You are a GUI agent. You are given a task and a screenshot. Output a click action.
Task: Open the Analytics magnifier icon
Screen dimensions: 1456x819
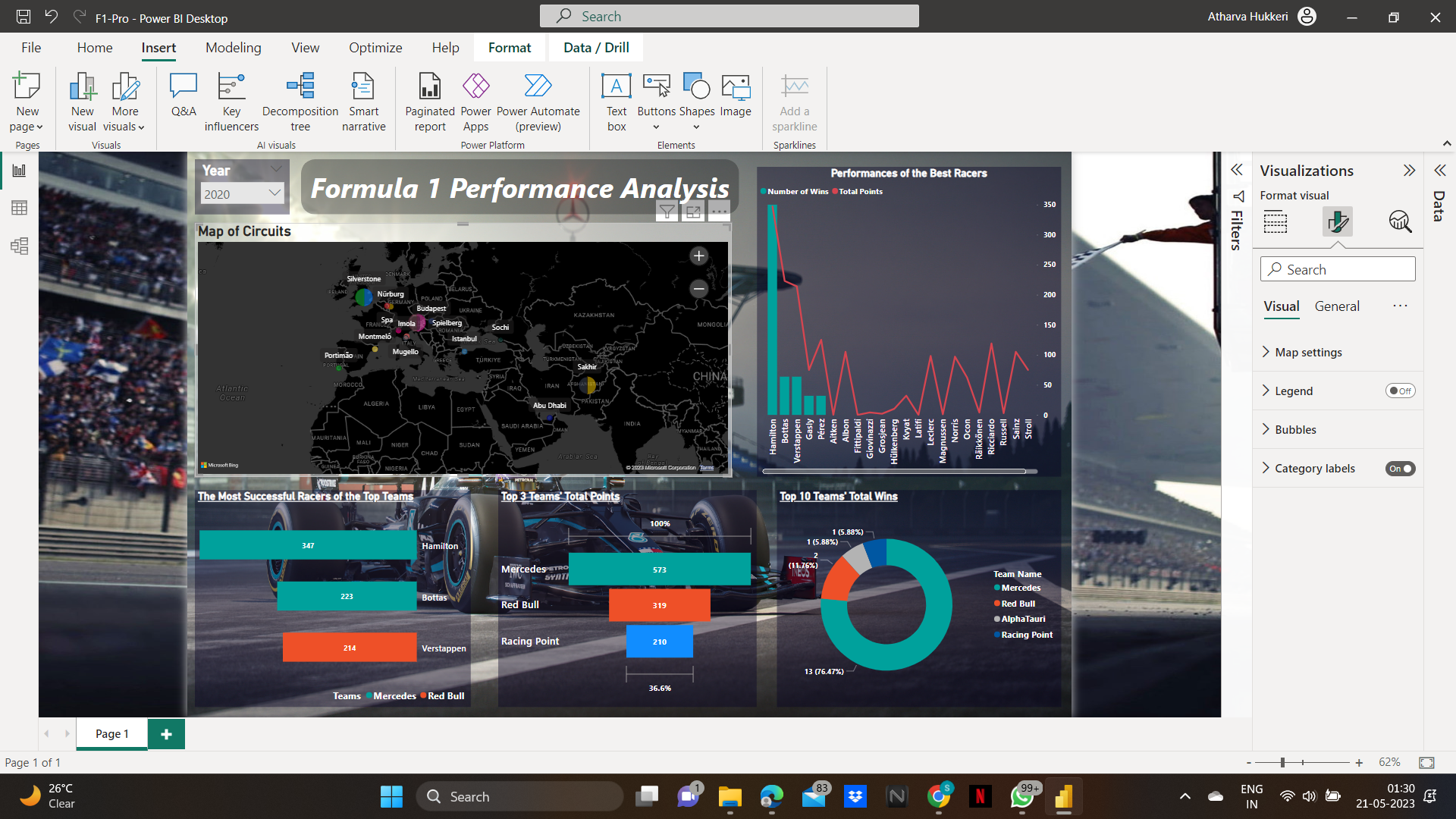tap(1399, 222)
